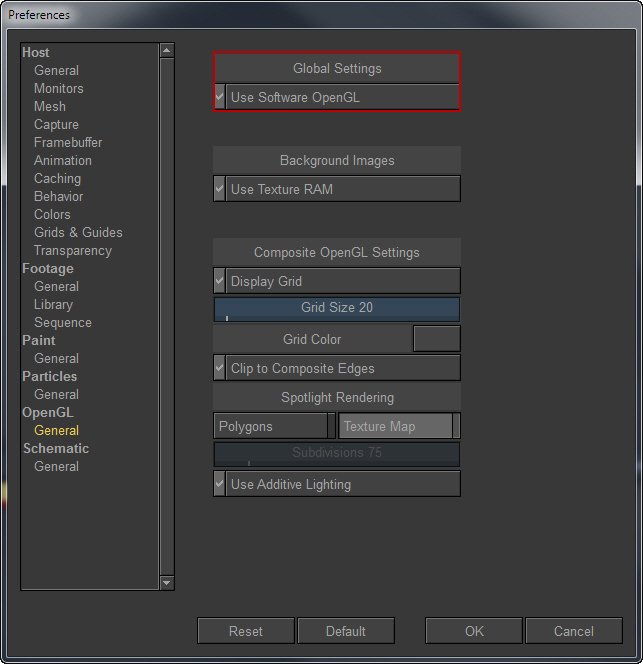643x664 pixels.
Task: Open the Grid Color swatch
Action: point(437,339)
